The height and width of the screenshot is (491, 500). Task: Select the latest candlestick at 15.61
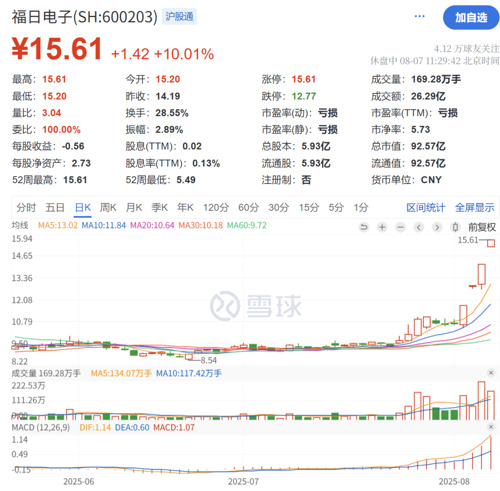tap(491, 243)
